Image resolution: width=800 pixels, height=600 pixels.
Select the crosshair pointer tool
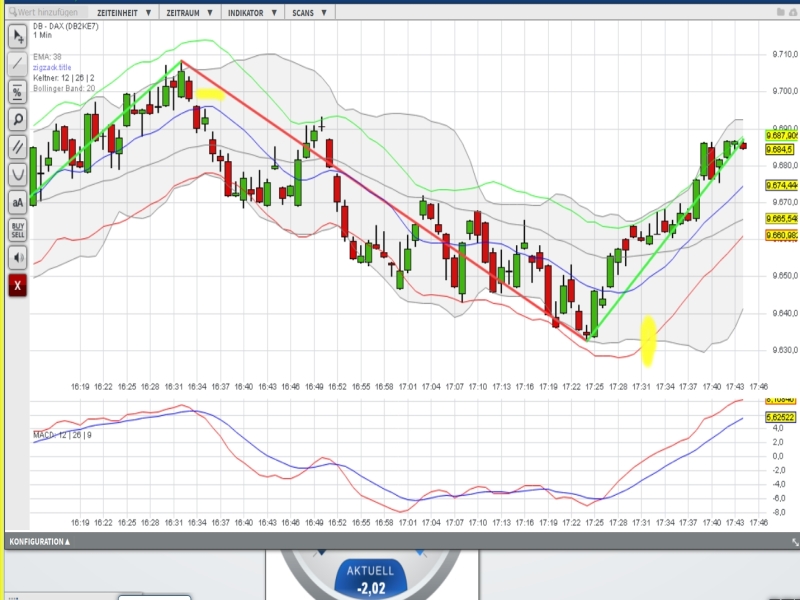[x=15, y=37]
